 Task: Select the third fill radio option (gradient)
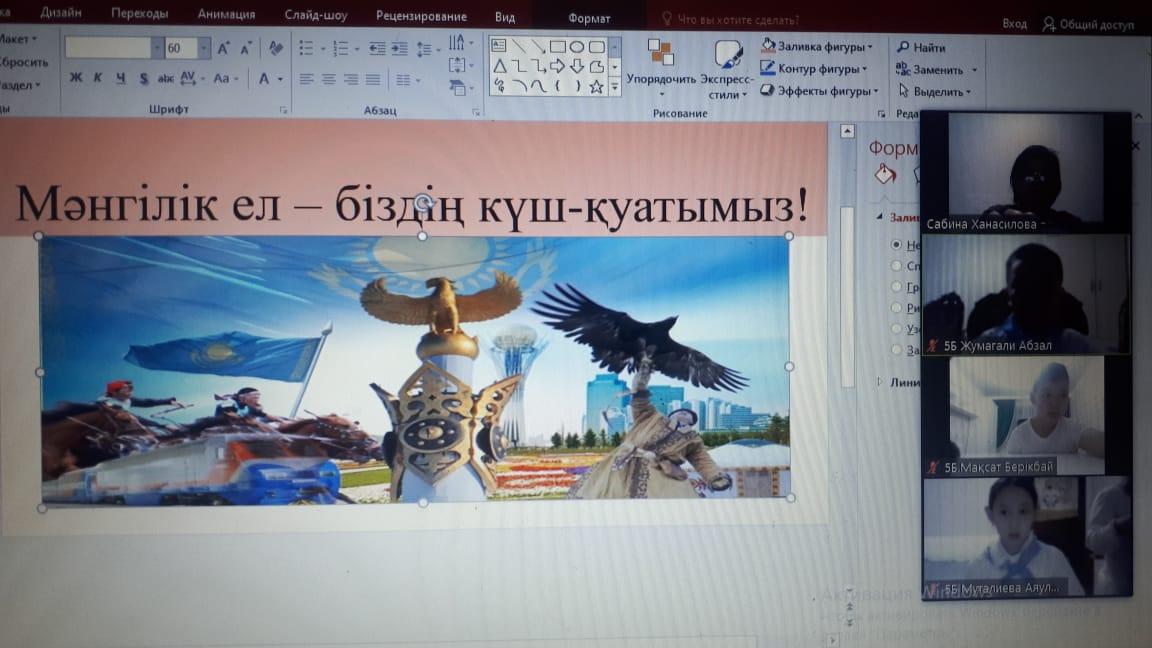coord(896,287)
